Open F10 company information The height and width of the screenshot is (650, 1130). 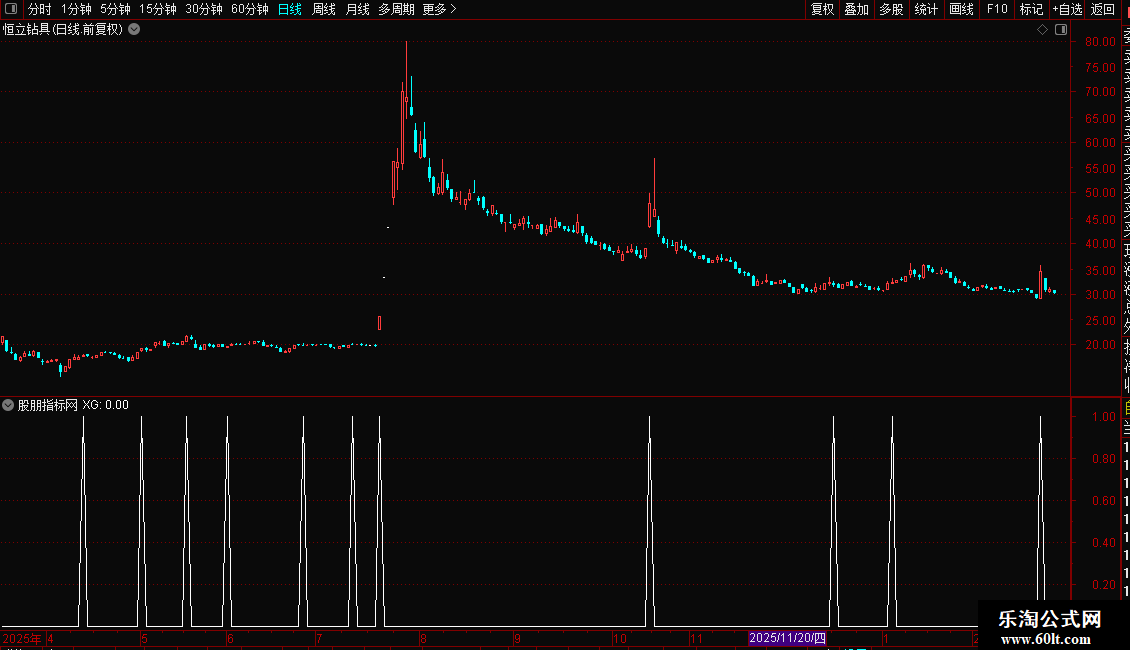(997, 9)
